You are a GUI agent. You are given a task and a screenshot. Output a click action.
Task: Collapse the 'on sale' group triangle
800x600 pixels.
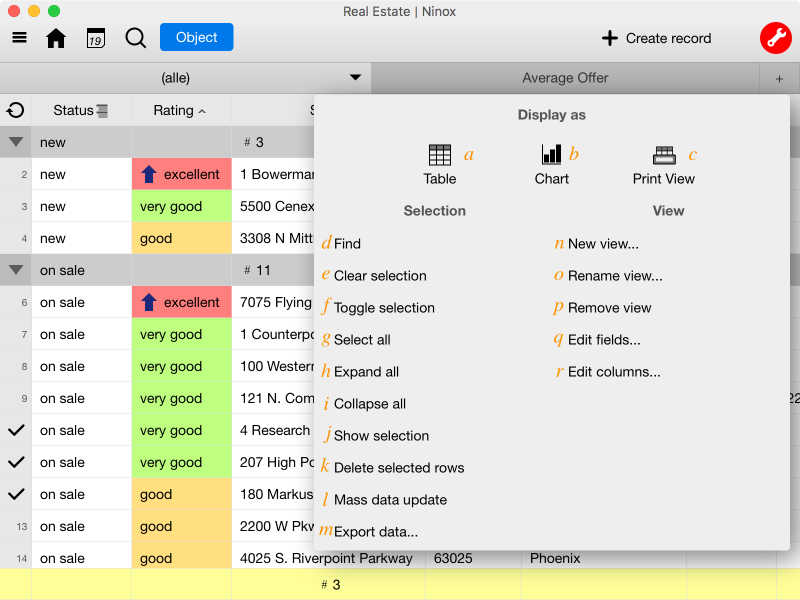pos(16,270)
